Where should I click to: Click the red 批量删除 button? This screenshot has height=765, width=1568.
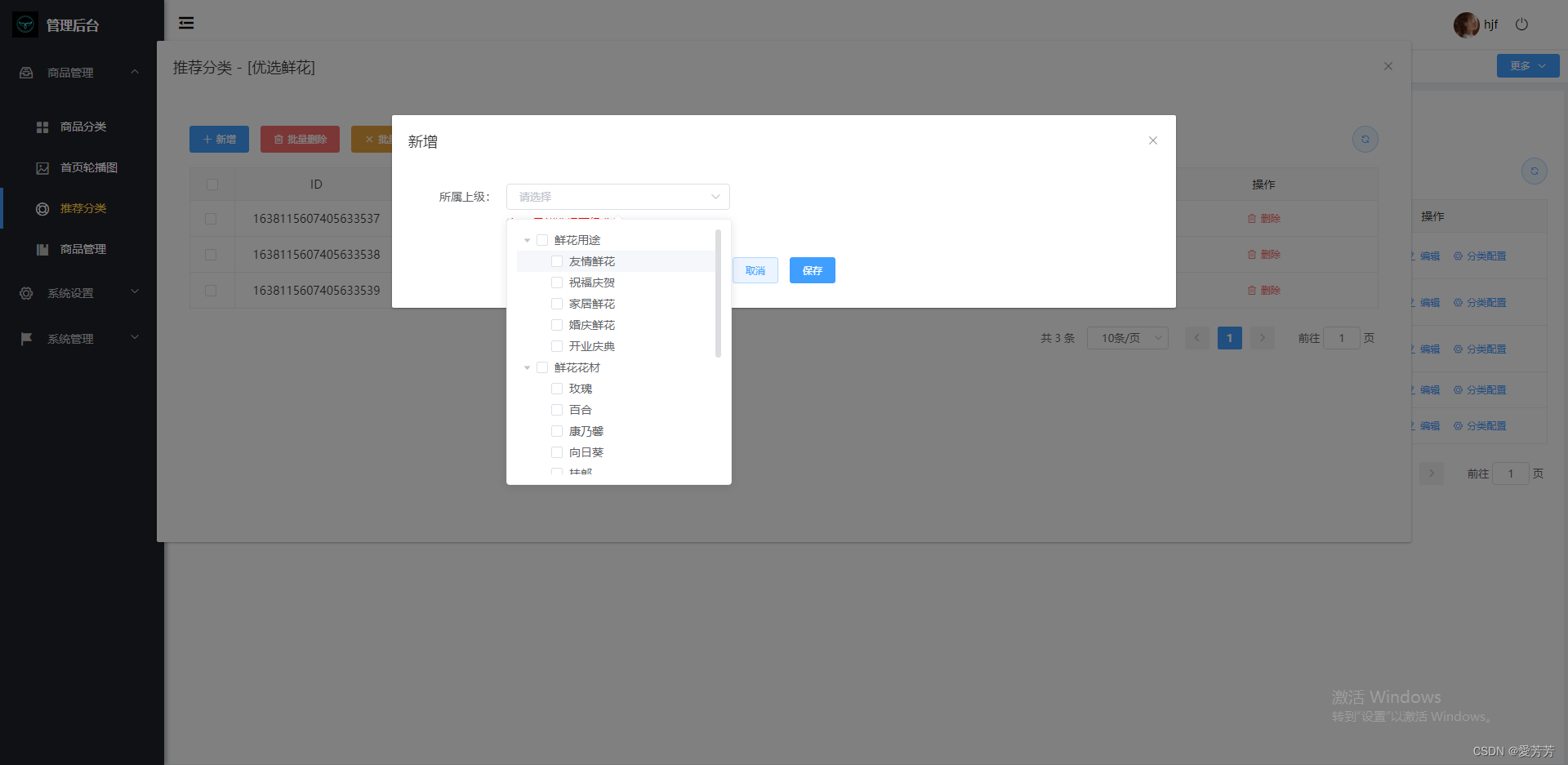[x=300, y=140]
